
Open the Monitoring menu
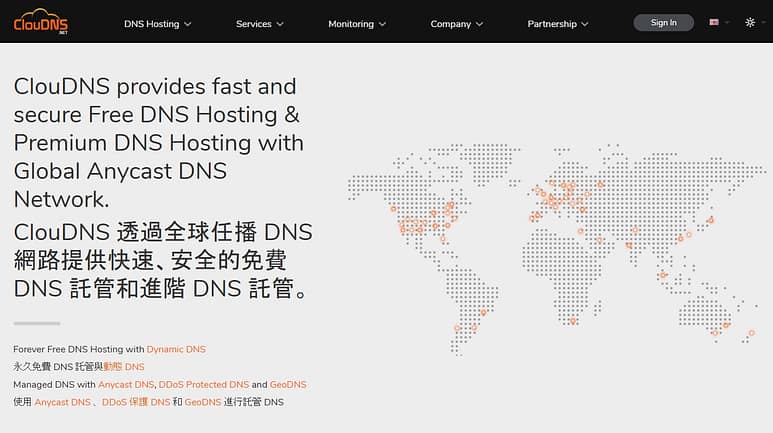[x=351, y=24]
